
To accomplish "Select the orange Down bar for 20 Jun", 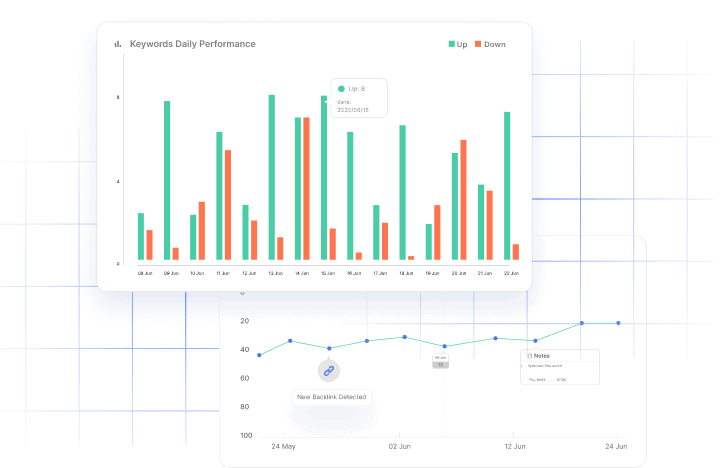I will [463, 200].
